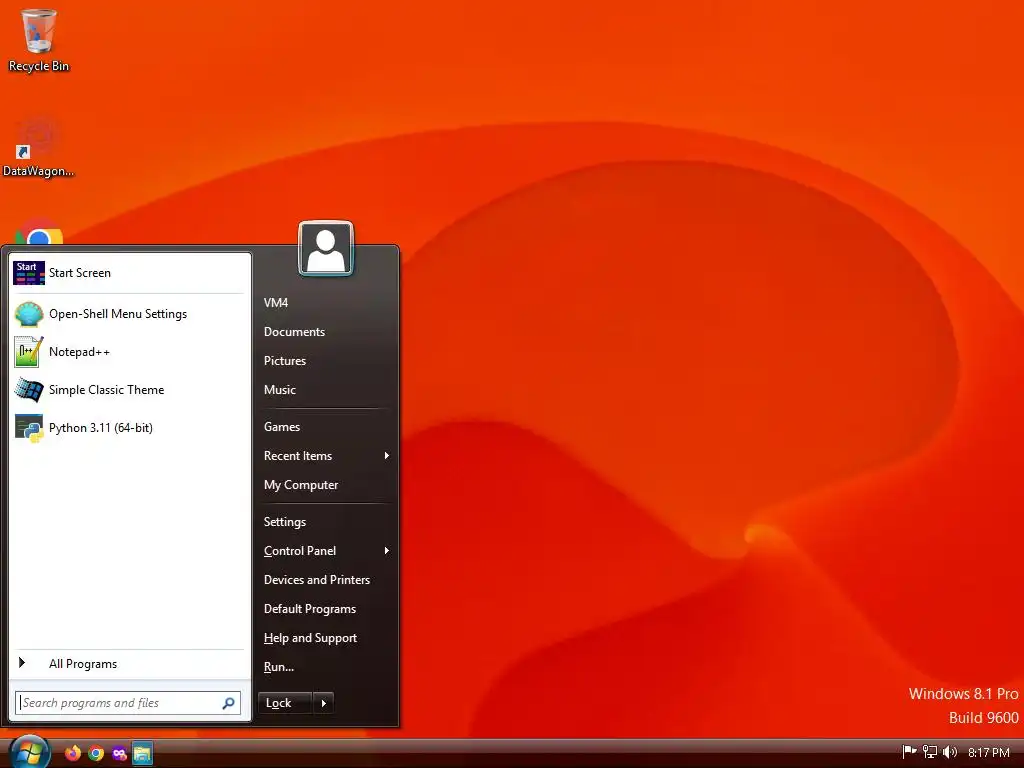Open the Recycle Bin desktop icon
This screenshot has height=768, width=1024.
[39, 40]
